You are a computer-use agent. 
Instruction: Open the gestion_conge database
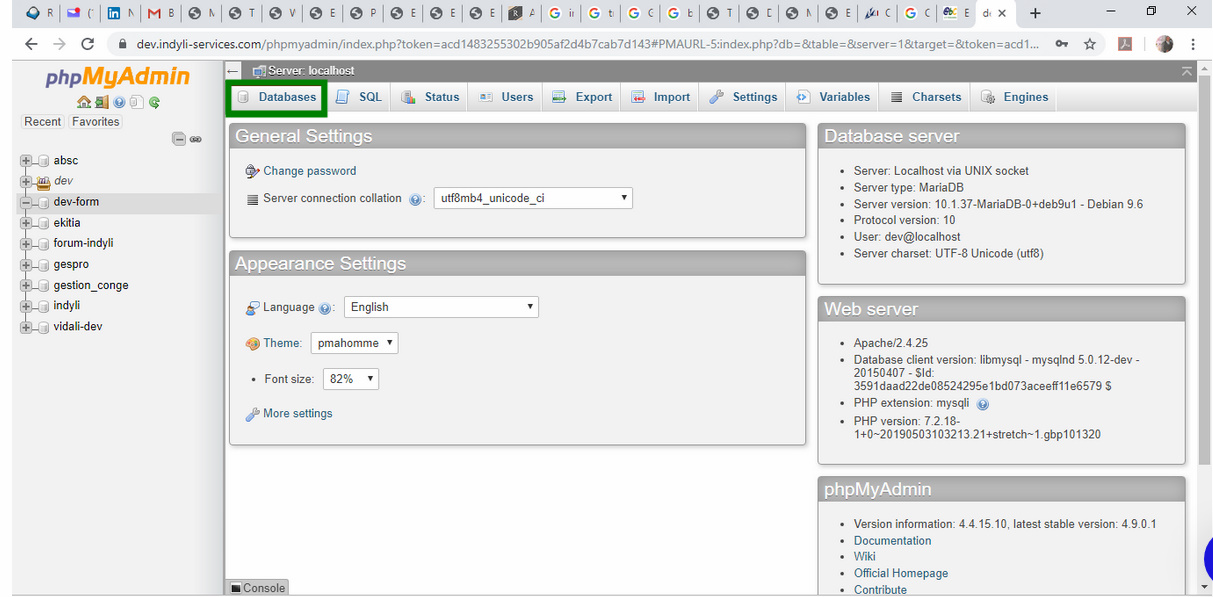91,286
